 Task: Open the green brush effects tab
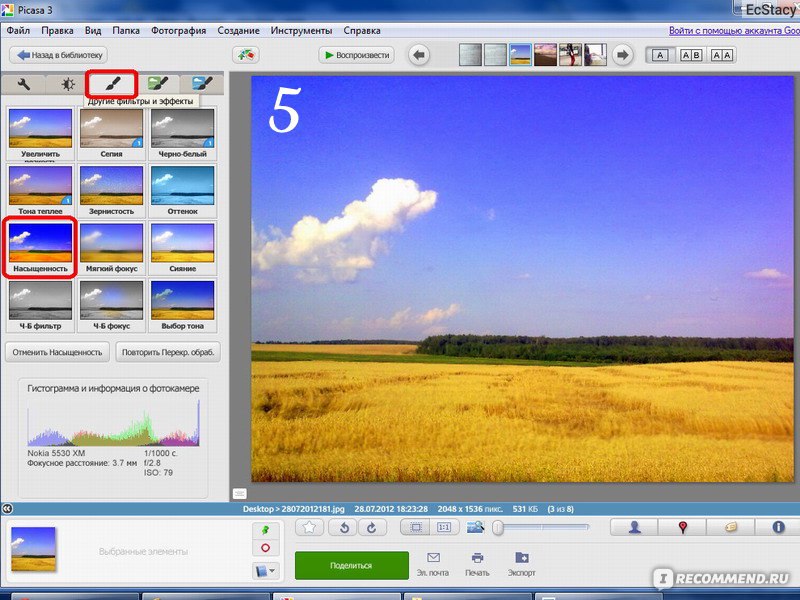click(x=158, y=84)
